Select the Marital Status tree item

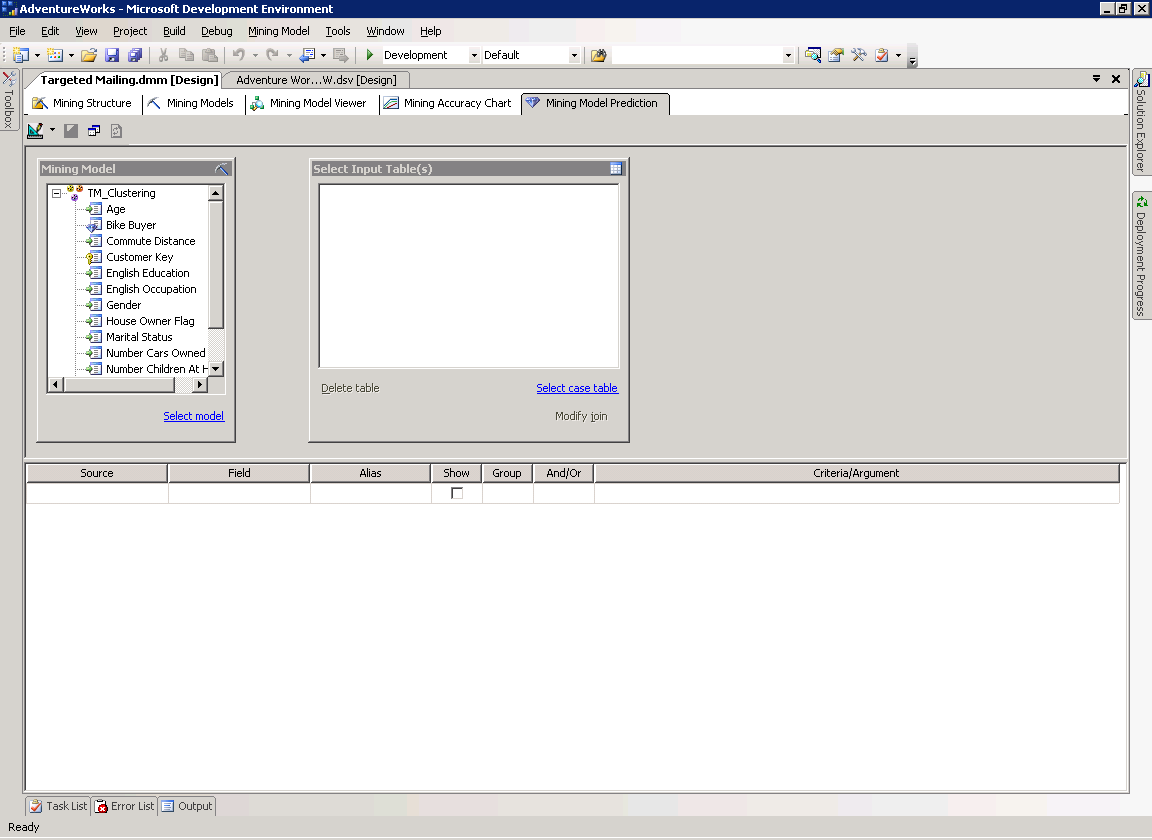click(x=139, y=337)
